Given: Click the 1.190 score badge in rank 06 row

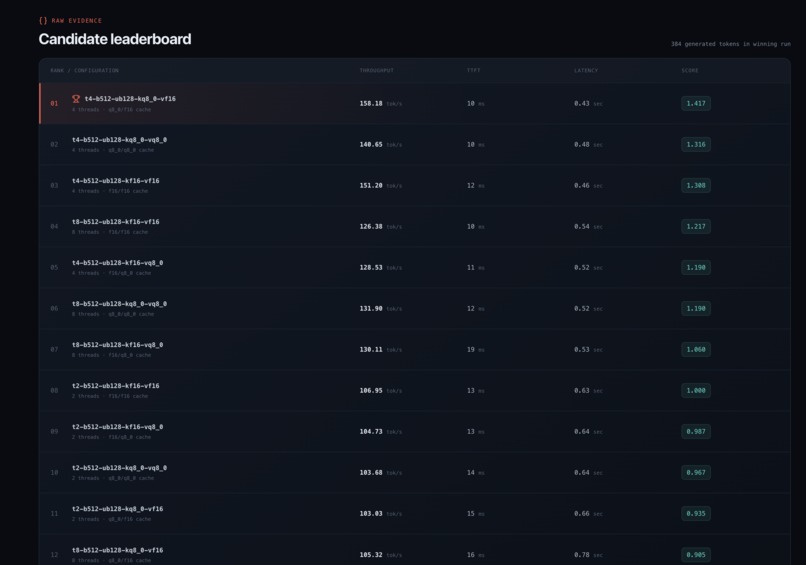Looking at the screenshot, I should tap(696, 308).
